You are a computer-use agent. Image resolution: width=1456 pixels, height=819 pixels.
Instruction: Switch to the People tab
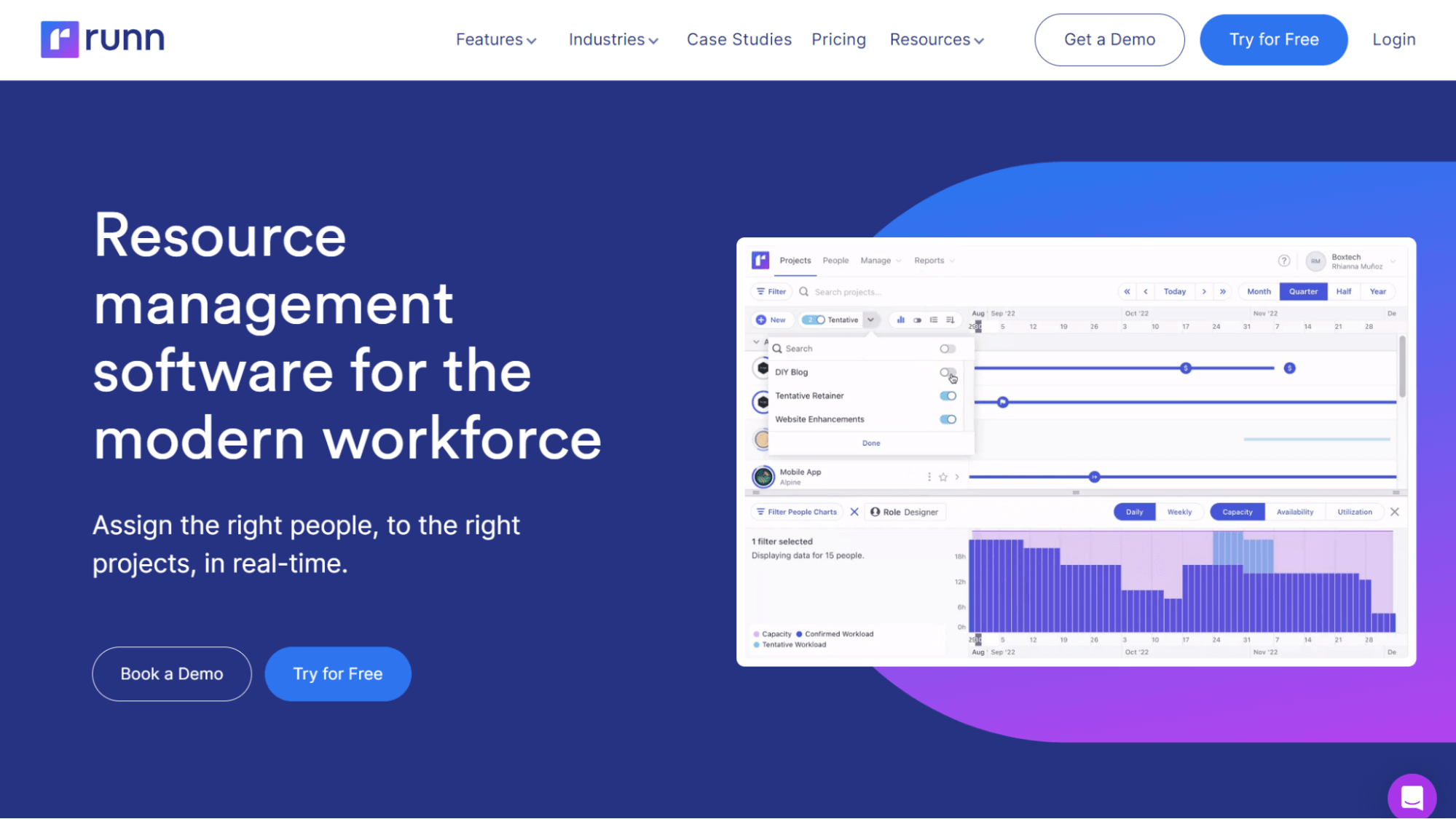pos(836,260)
